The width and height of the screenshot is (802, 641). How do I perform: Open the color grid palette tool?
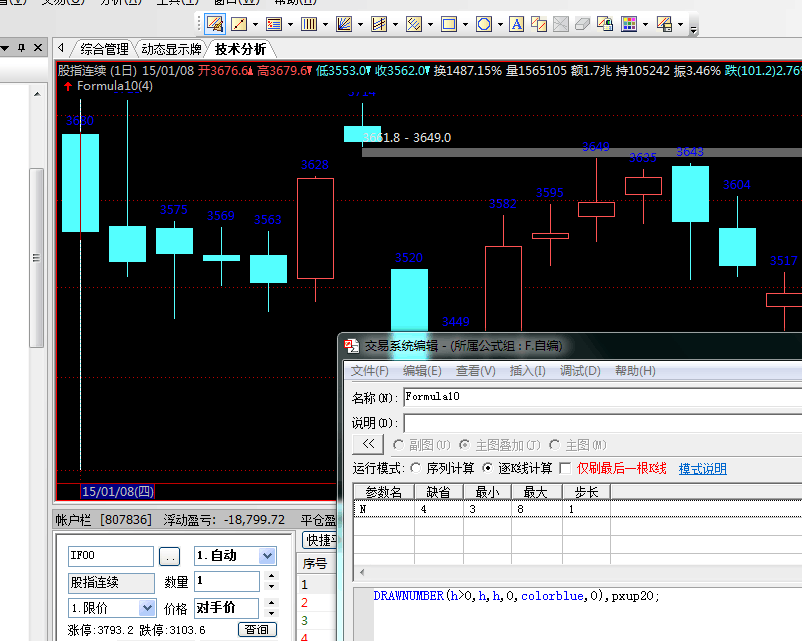click(629, 24)
